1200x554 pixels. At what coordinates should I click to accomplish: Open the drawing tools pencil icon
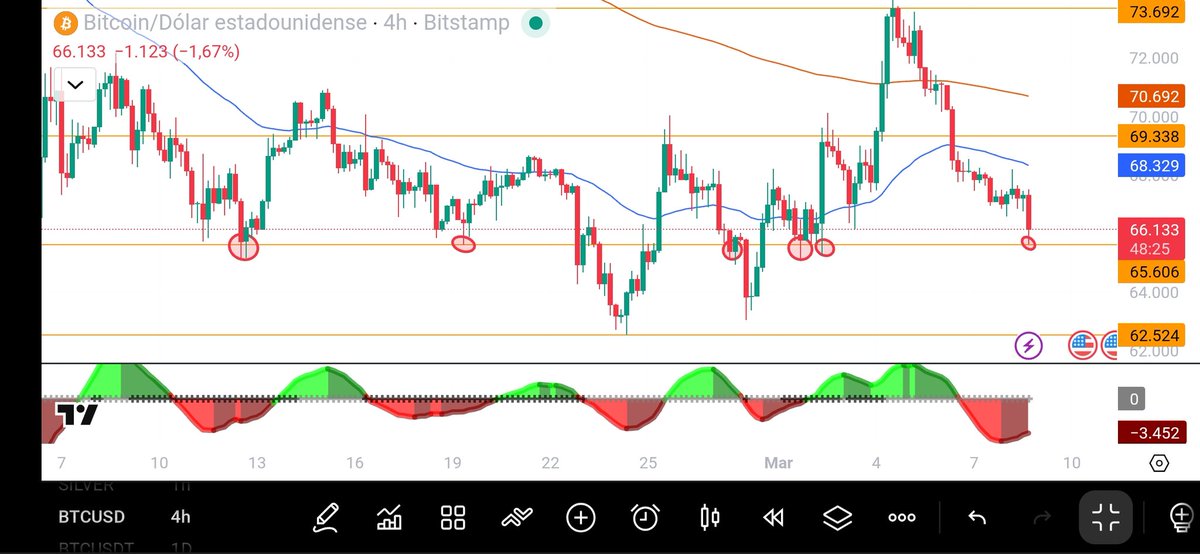[325, 517]
